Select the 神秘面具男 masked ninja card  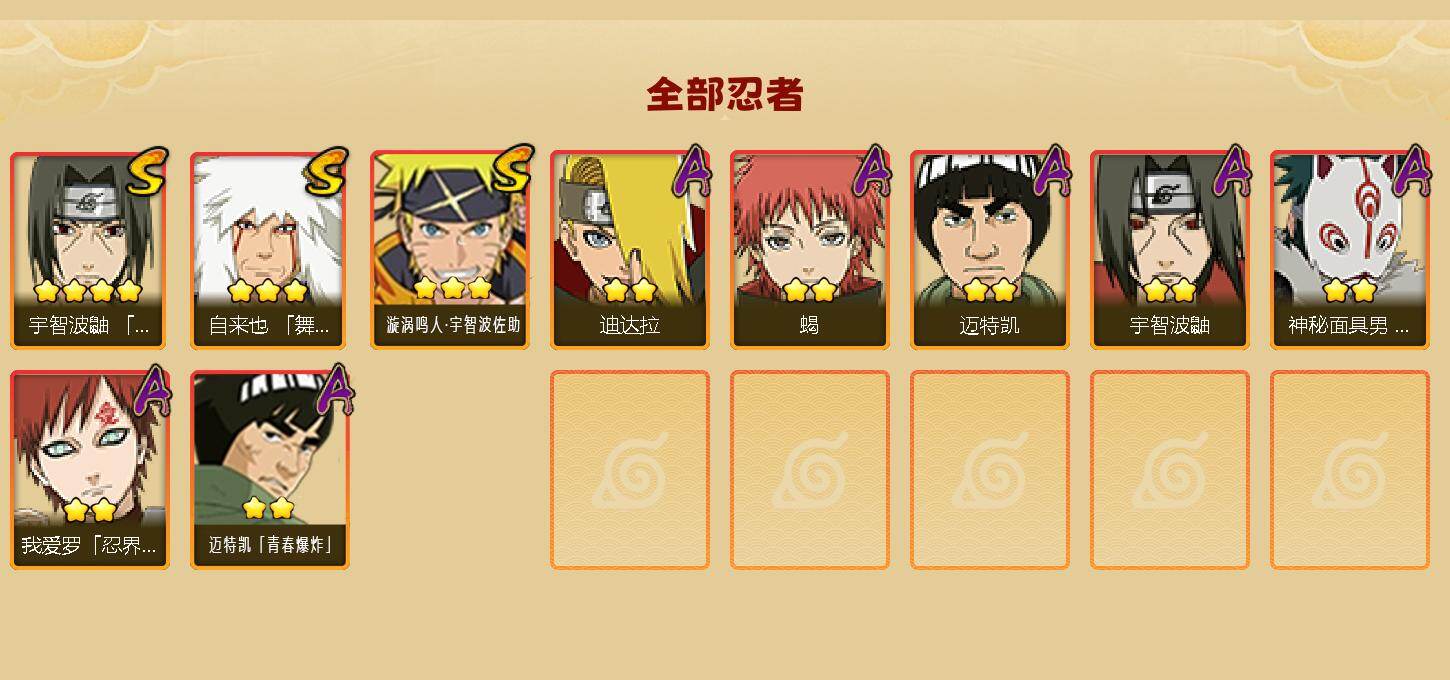[1349, 250]
